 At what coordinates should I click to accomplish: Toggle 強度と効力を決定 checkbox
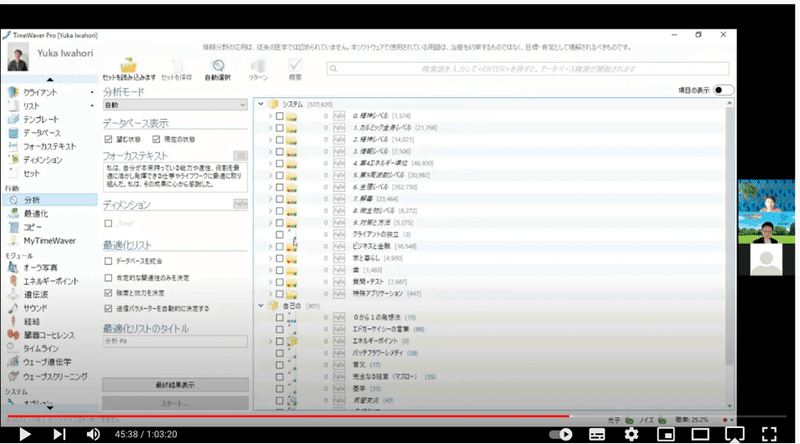(x=108, y=293)
